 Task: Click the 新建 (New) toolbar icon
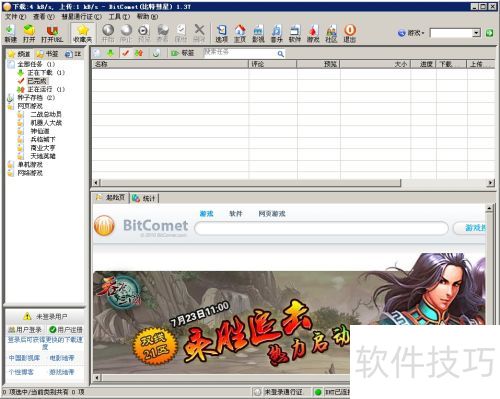click(10, 33)
